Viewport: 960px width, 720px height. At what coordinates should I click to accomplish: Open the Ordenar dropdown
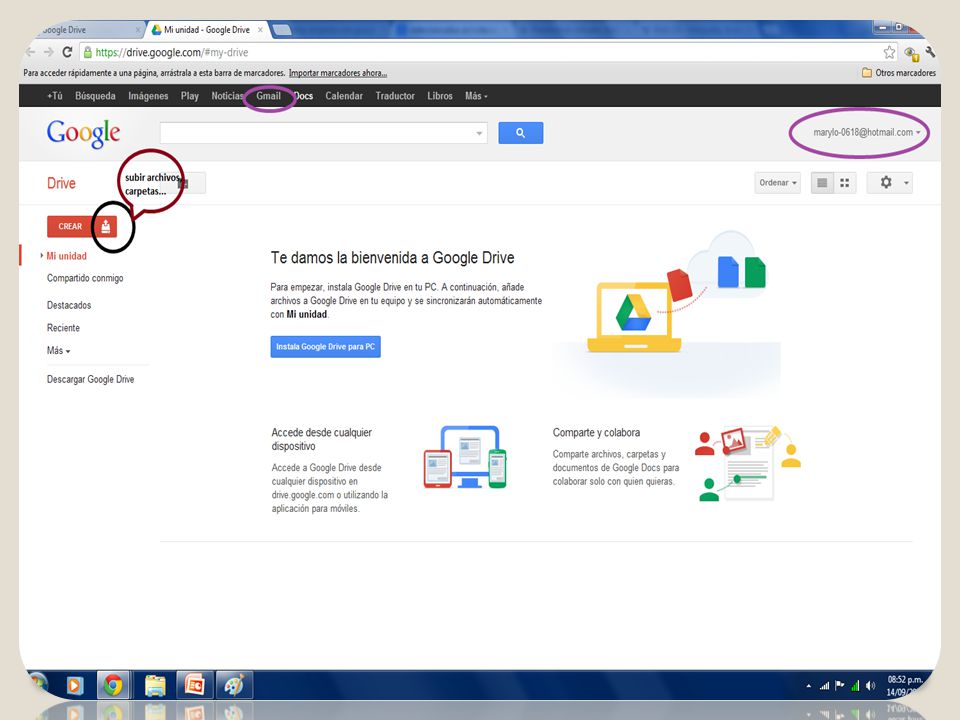click(778, 182)
